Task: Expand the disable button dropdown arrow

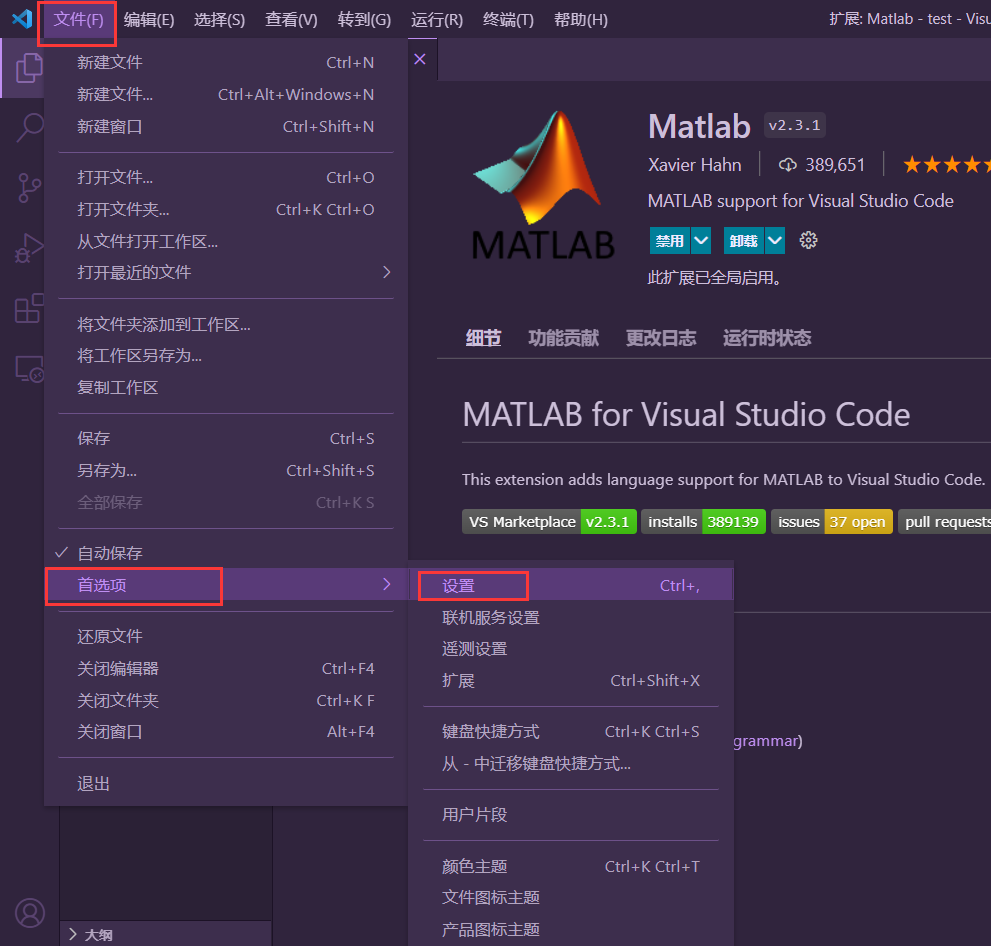Action: point(701,240)
